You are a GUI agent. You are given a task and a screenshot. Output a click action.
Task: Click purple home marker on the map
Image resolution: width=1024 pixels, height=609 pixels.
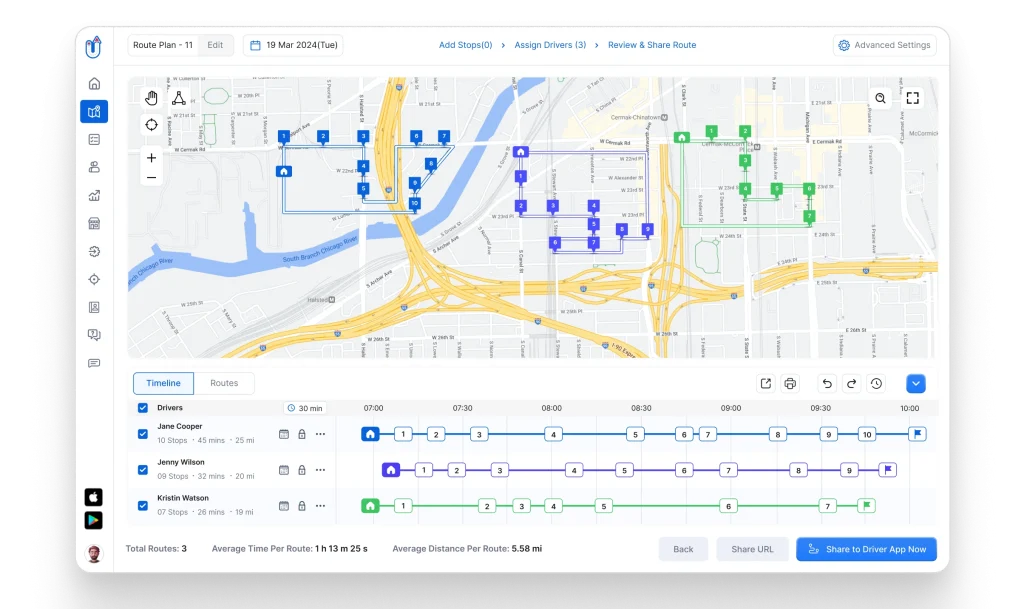(x=520, y=152)
